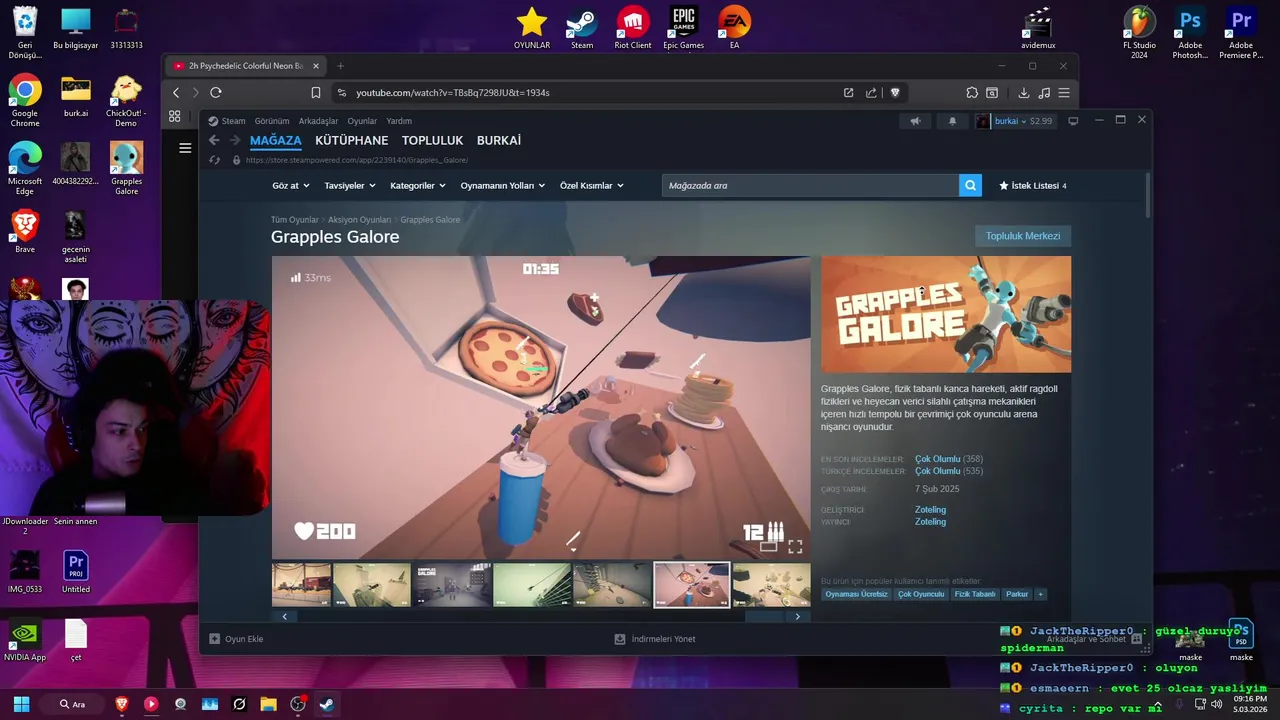This screenshot has height=720, width=1280.
Task: Click Steam icon in the taskbar
Action: [x=326, y=704]
